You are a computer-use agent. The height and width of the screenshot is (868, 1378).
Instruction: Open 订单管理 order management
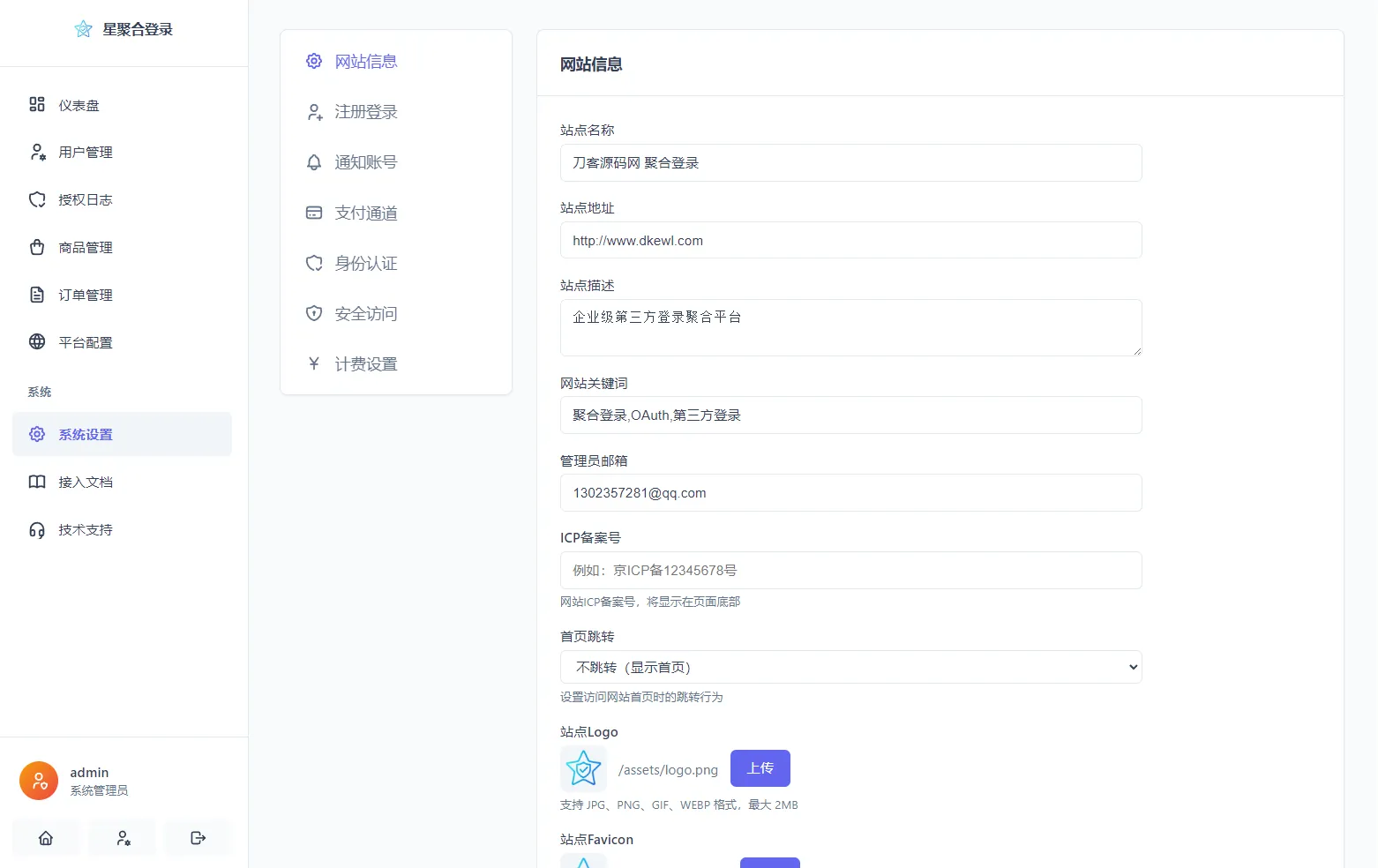[x=85, y=295]
